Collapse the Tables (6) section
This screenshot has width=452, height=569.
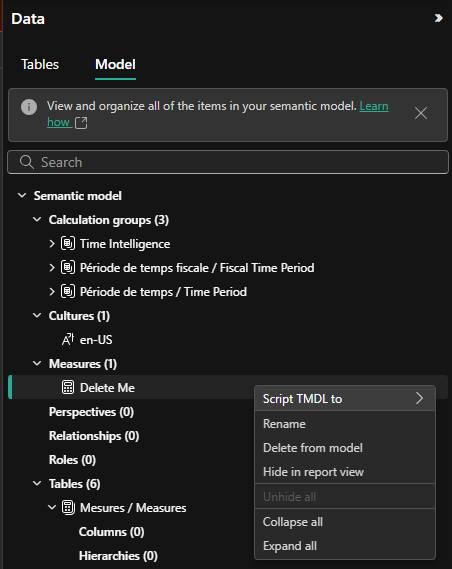tap(37, 483)
